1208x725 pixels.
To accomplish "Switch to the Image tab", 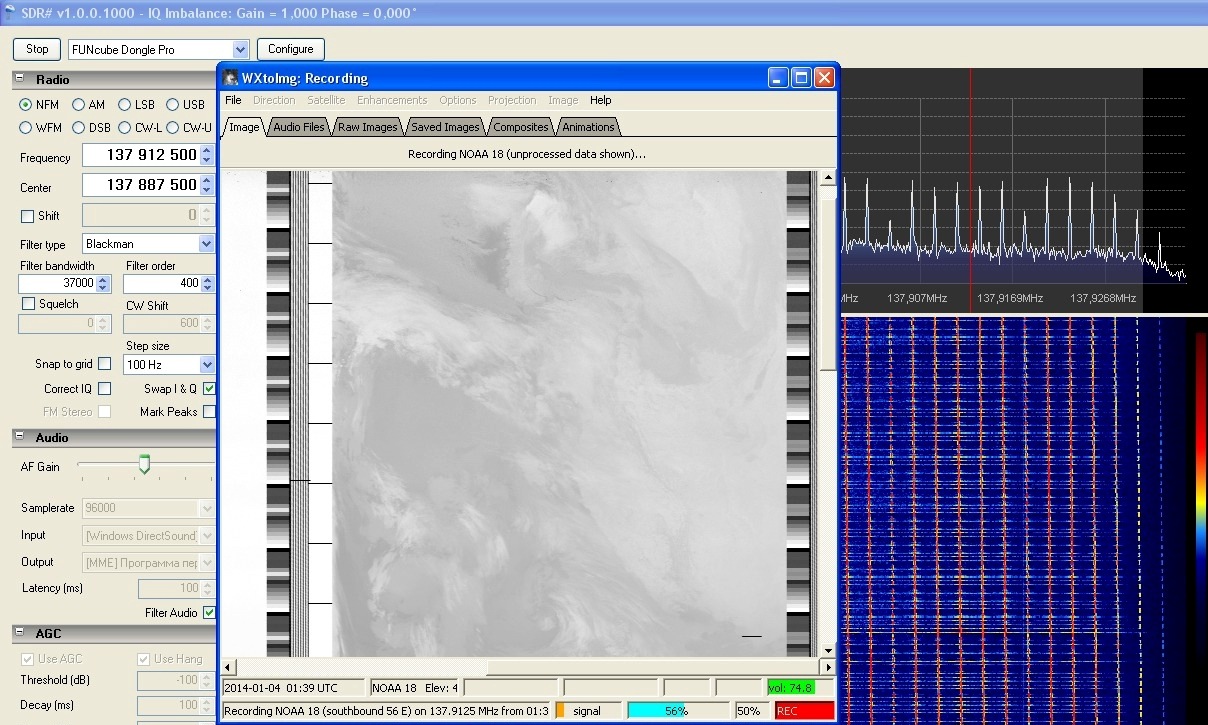I will (x=244, y=127).
